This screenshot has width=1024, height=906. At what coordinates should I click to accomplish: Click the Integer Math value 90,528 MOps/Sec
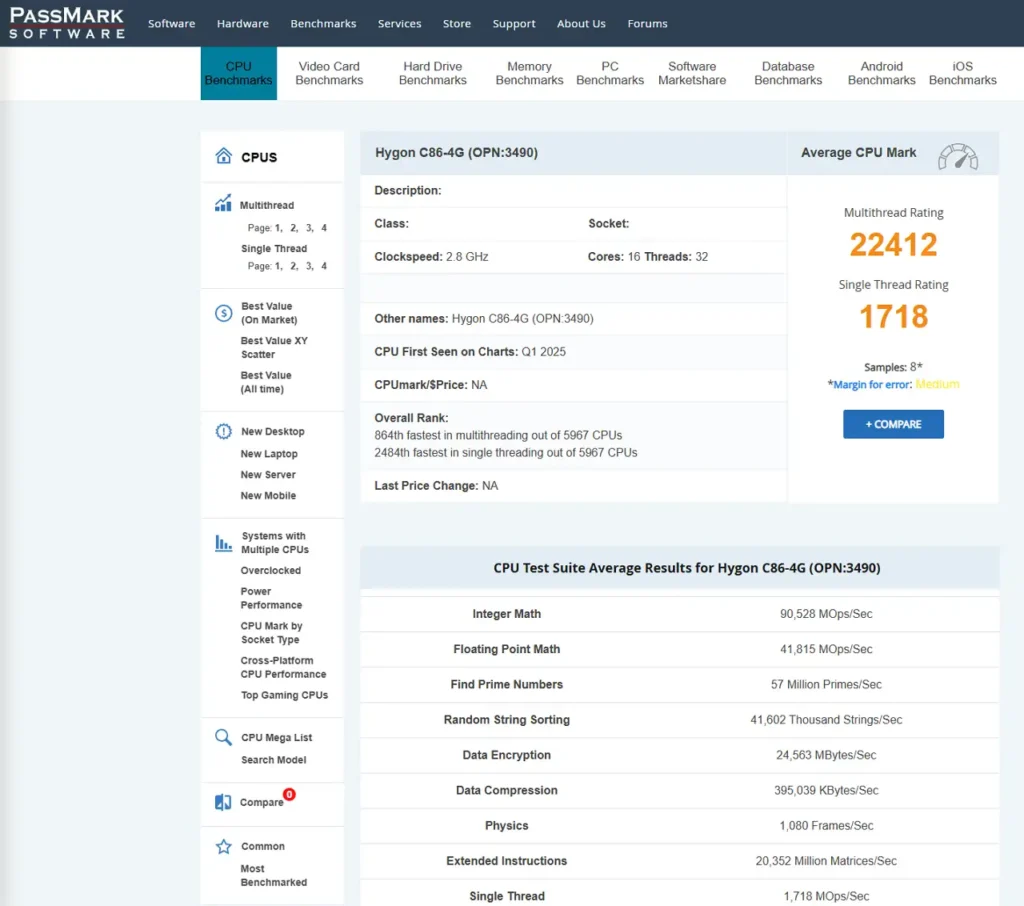coord(825,614)
